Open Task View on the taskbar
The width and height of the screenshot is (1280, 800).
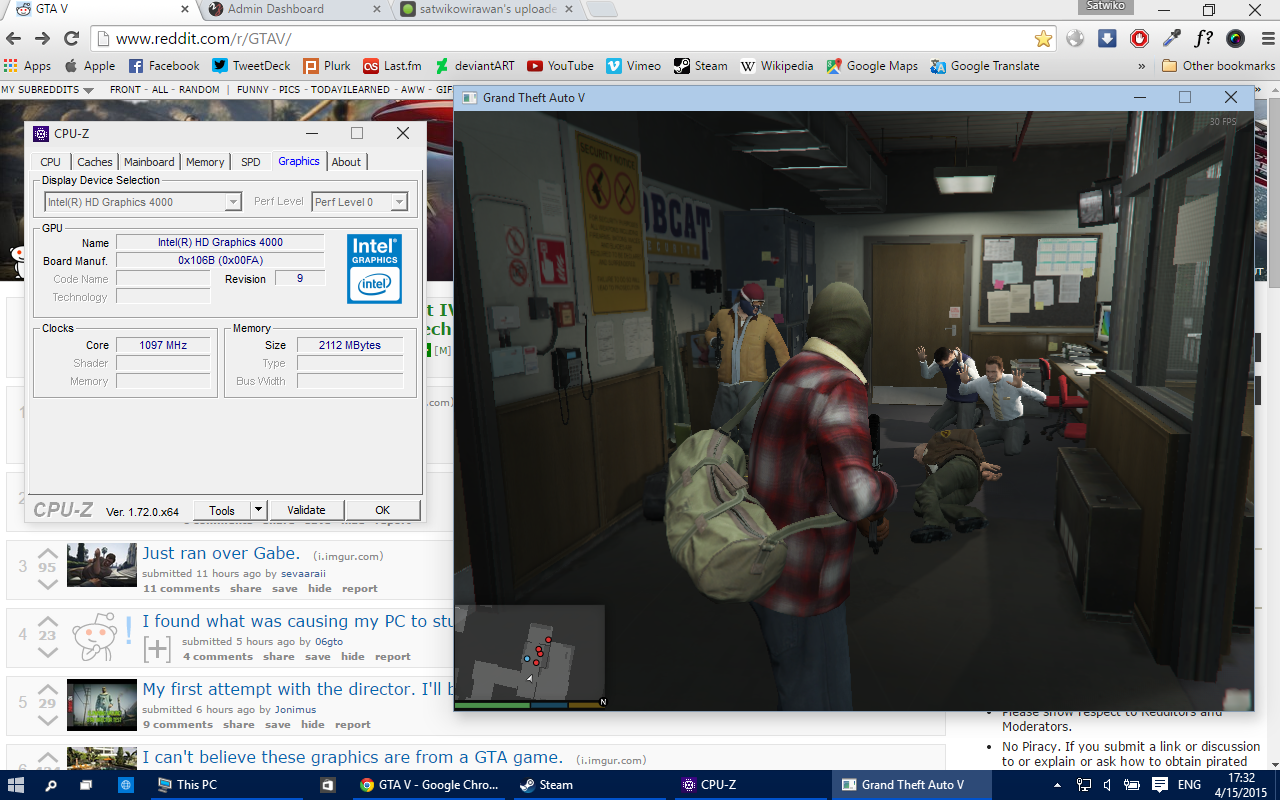[x=85, y=785]
